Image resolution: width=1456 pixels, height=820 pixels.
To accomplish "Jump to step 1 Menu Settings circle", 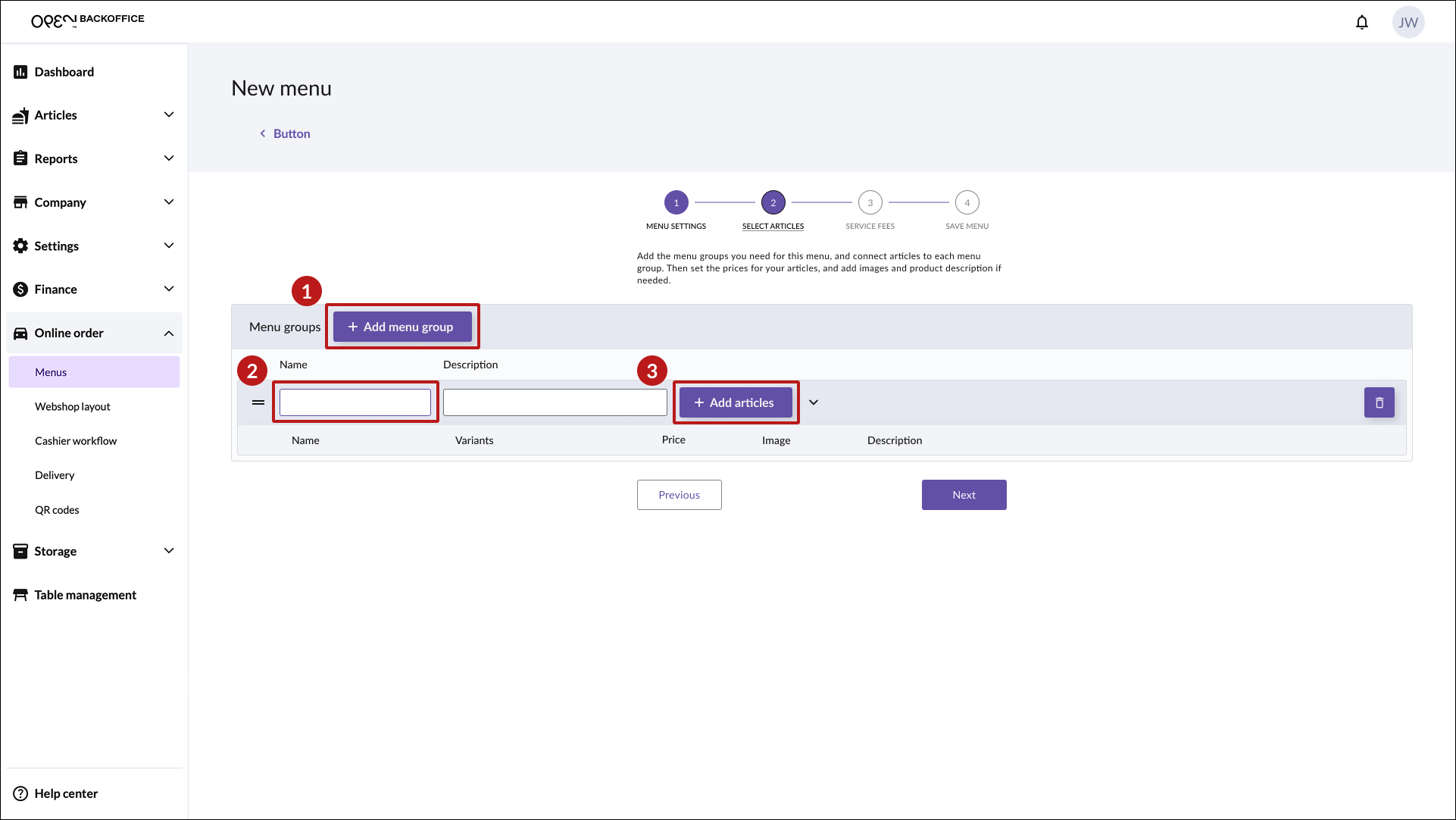I will [676, 202].
